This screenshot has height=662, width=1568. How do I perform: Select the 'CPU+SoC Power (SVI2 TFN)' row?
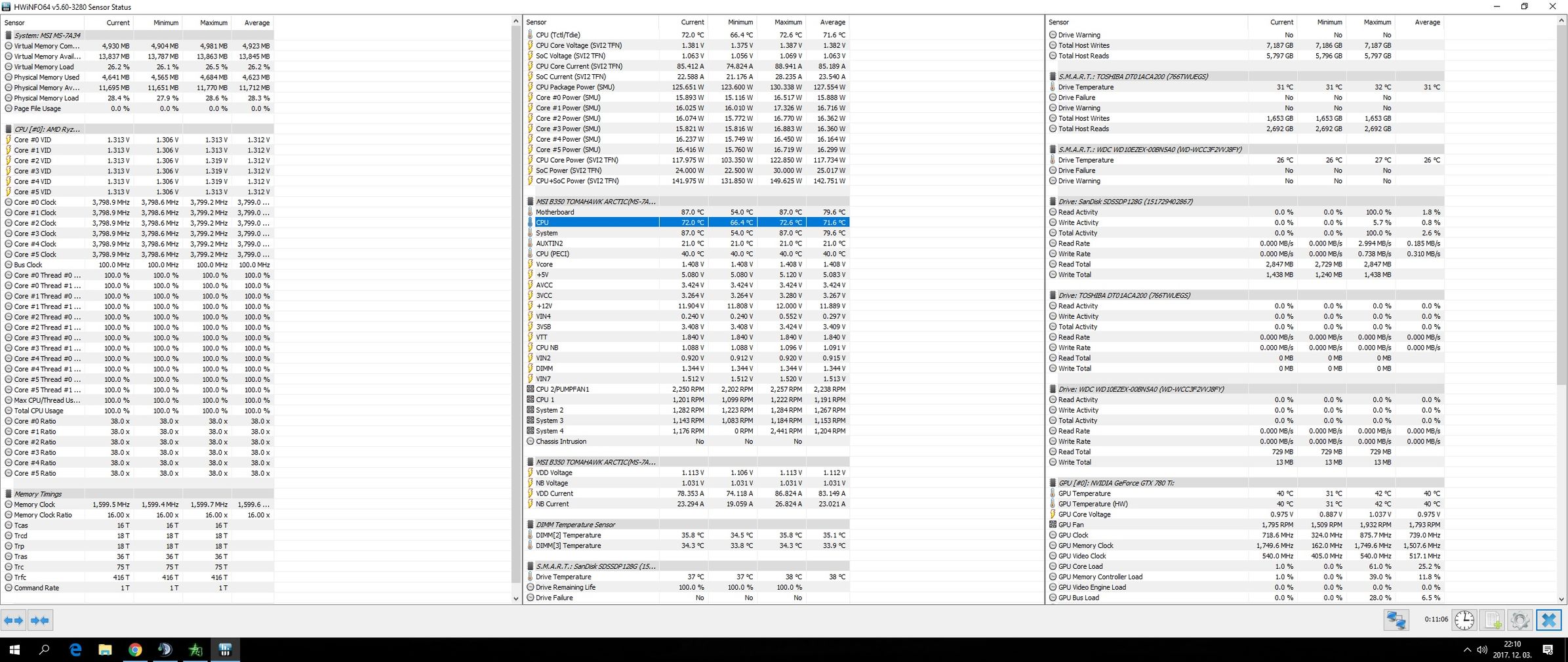(x=687, y=181)
